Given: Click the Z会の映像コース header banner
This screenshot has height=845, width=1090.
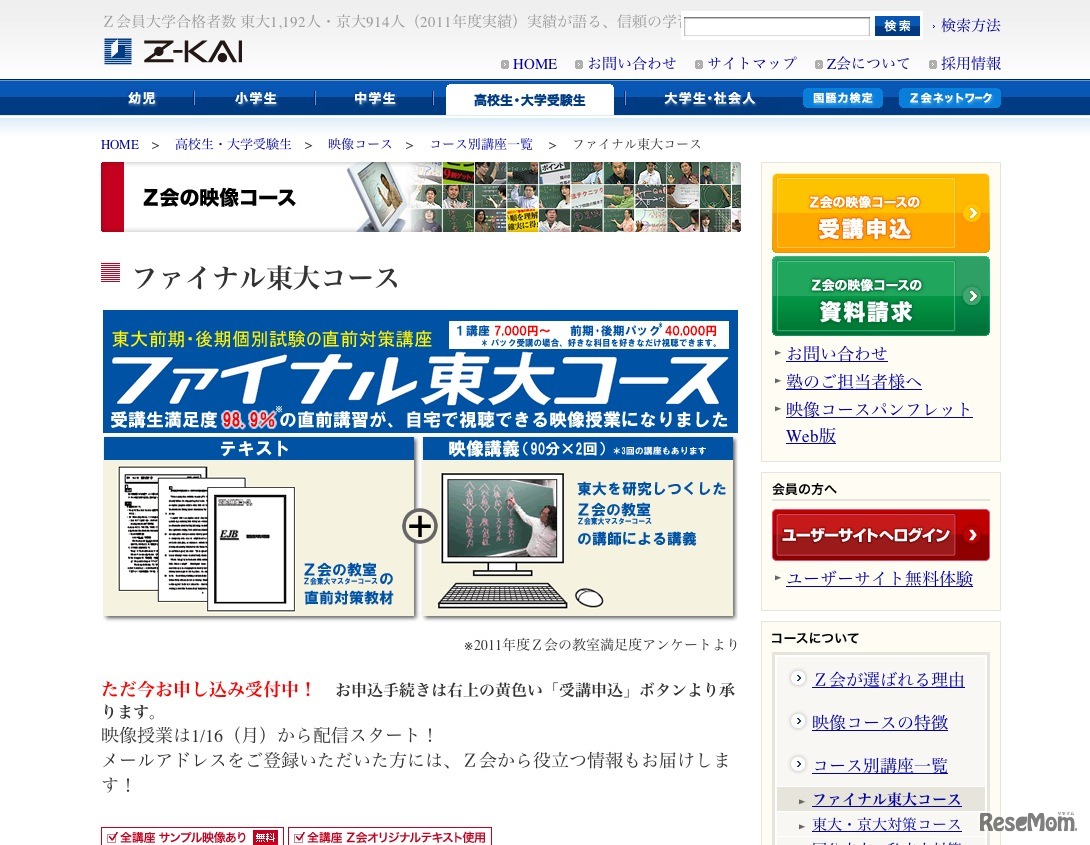Looking at the screenshot, I should (x=421, y=197).
